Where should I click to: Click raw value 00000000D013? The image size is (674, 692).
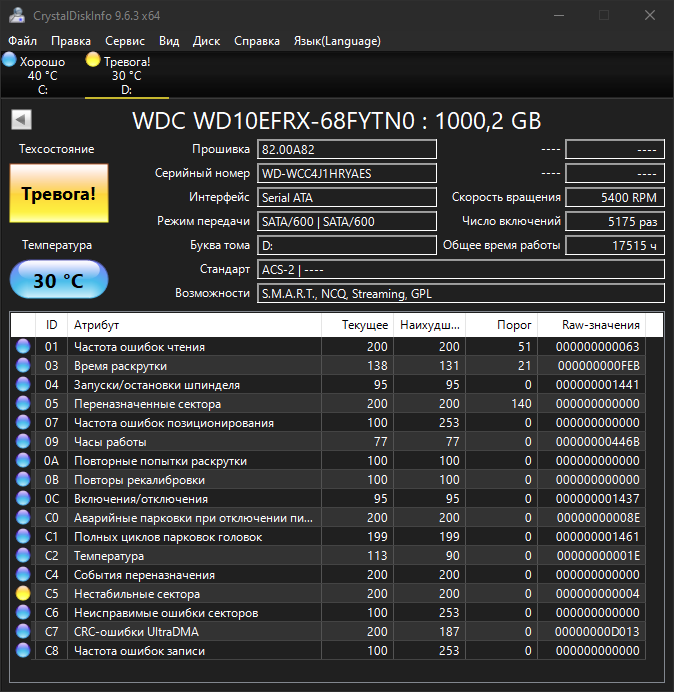[597, 632]
